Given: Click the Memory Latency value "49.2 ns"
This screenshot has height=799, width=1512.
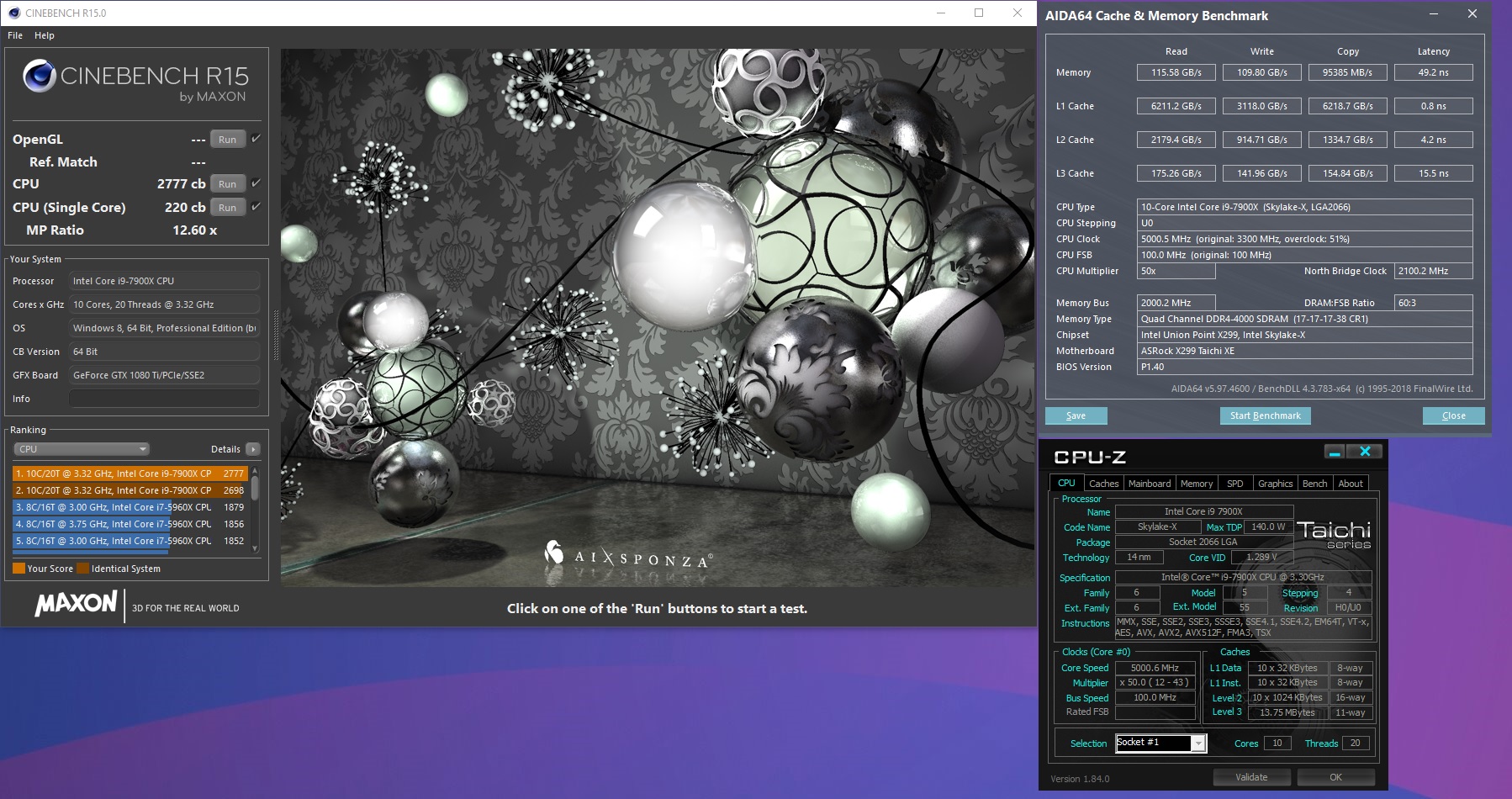Looking at the screenshot, I should coord(1433,72).
